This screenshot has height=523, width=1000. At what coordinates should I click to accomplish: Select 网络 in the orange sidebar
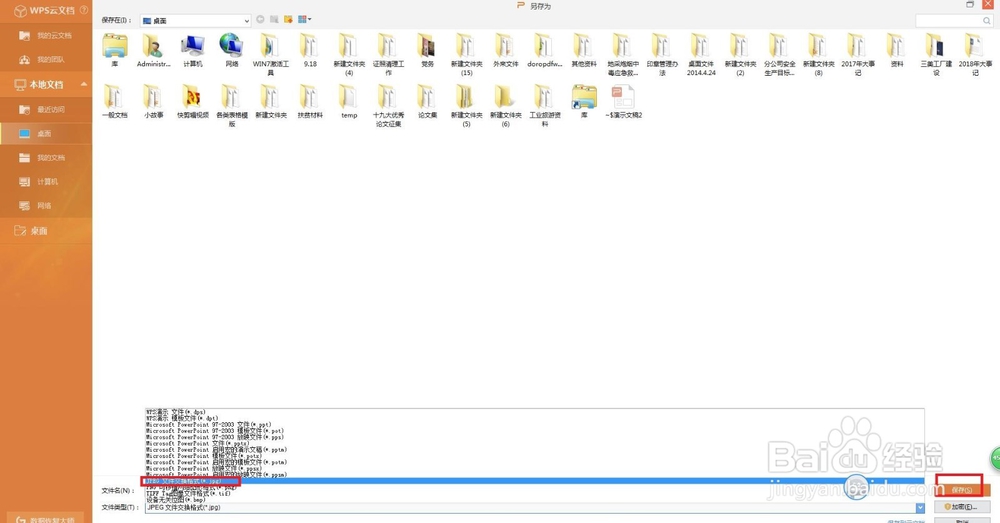coord(46,206)
